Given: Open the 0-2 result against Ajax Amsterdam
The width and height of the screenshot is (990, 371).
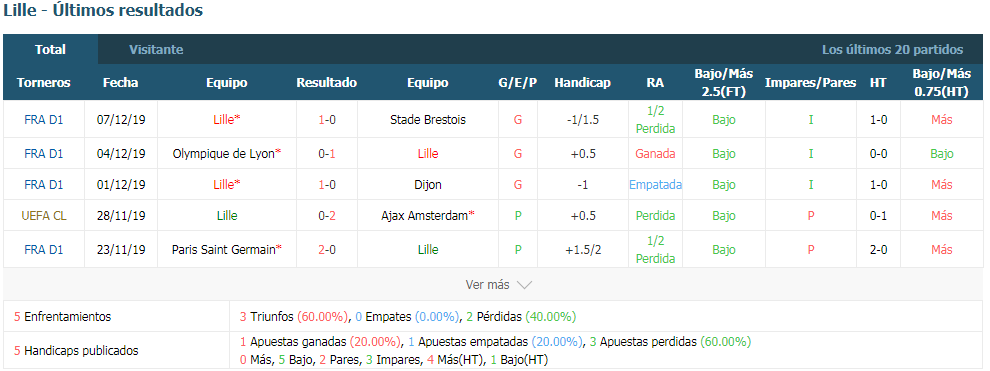Looking at the screenshot, I should (326, 216).
